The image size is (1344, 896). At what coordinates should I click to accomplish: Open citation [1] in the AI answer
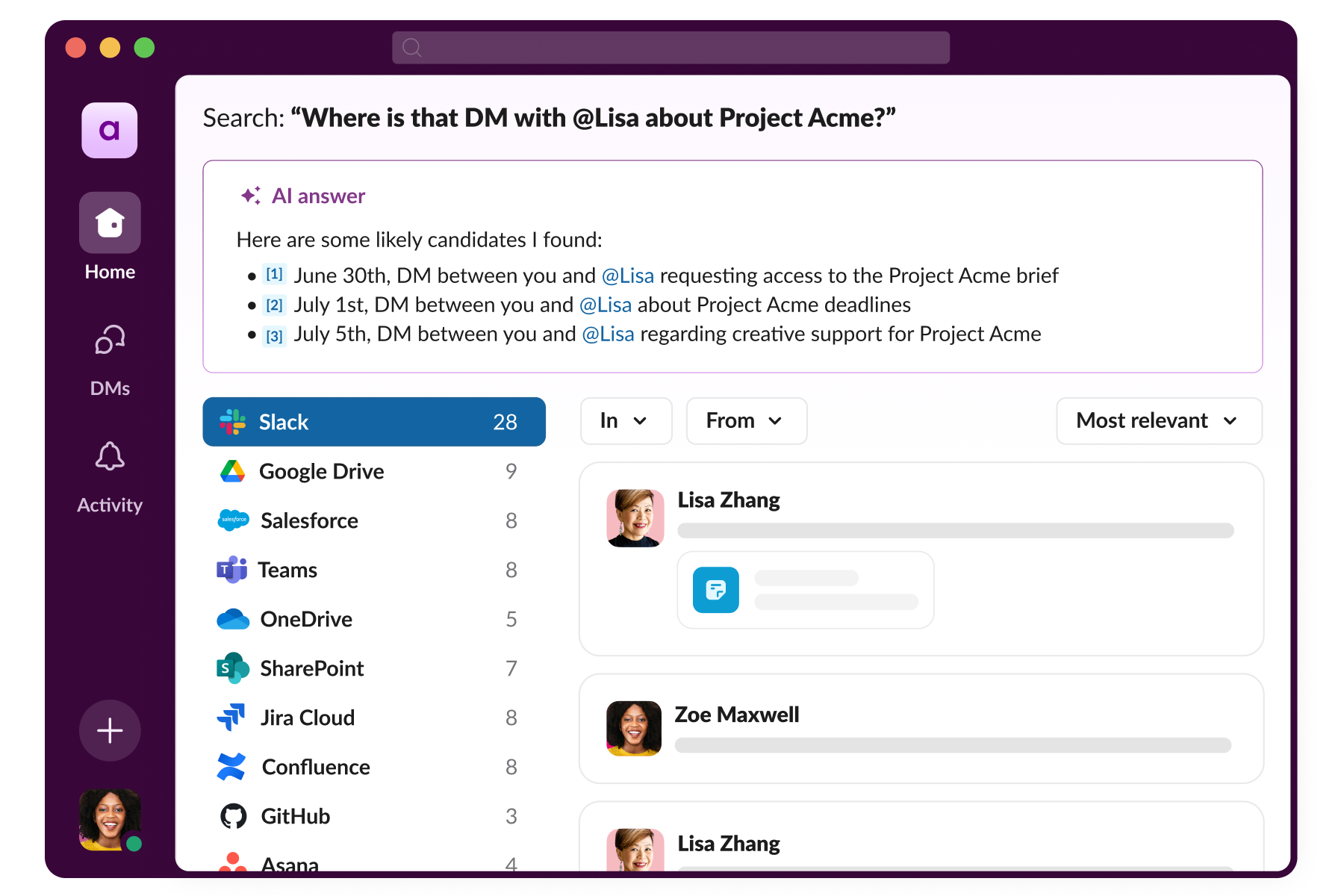coord(275,275)
